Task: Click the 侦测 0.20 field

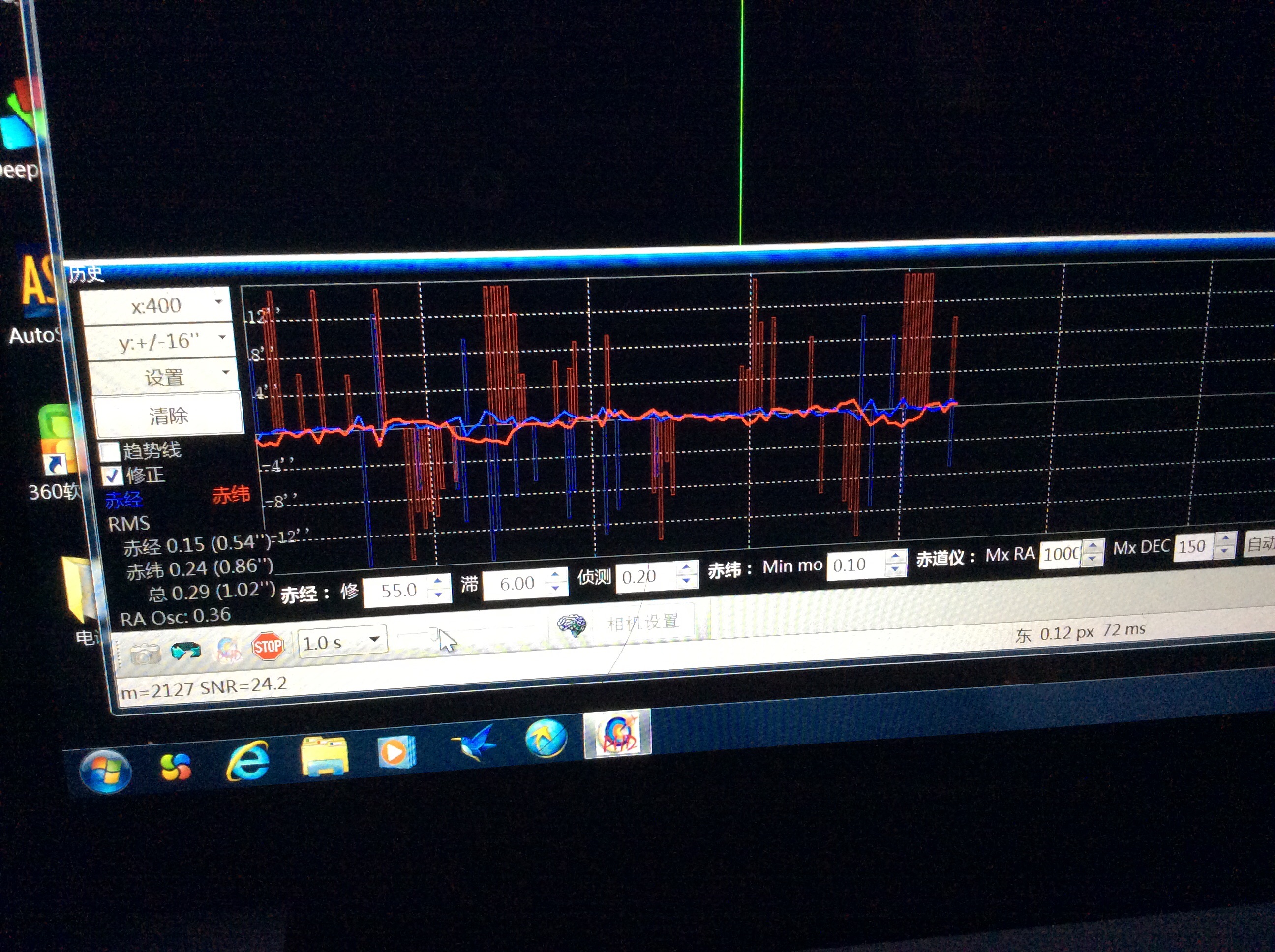Action: coord(646,577)
